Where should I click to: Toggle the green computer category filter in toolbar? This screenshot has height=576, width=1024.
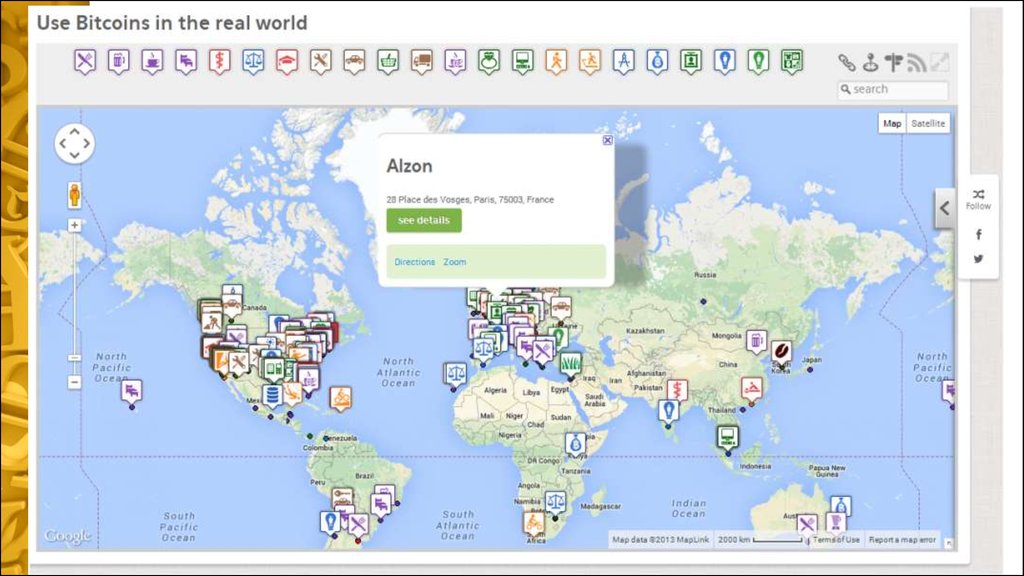pyautogui.click(x=522, y=61)
